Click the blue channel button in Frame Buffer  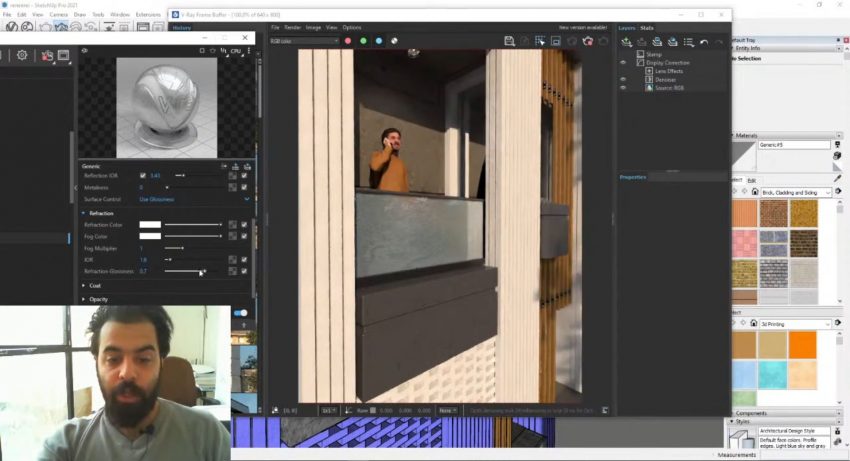click(379, 41)
